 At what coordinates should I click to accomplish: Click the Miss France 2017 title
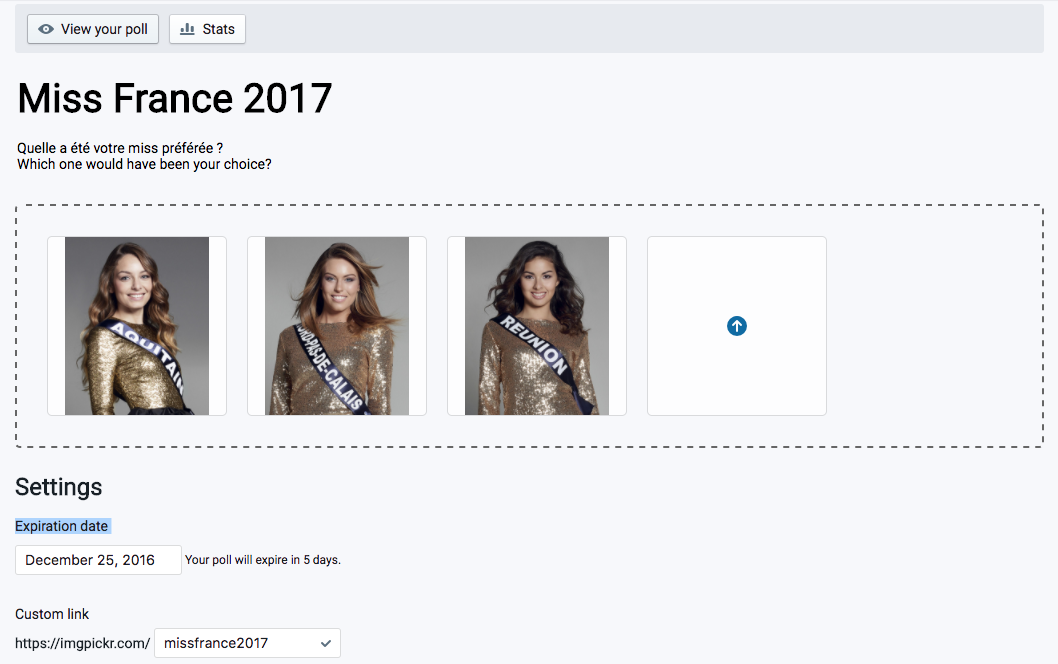pyautogui.click(x=175, y=98)
